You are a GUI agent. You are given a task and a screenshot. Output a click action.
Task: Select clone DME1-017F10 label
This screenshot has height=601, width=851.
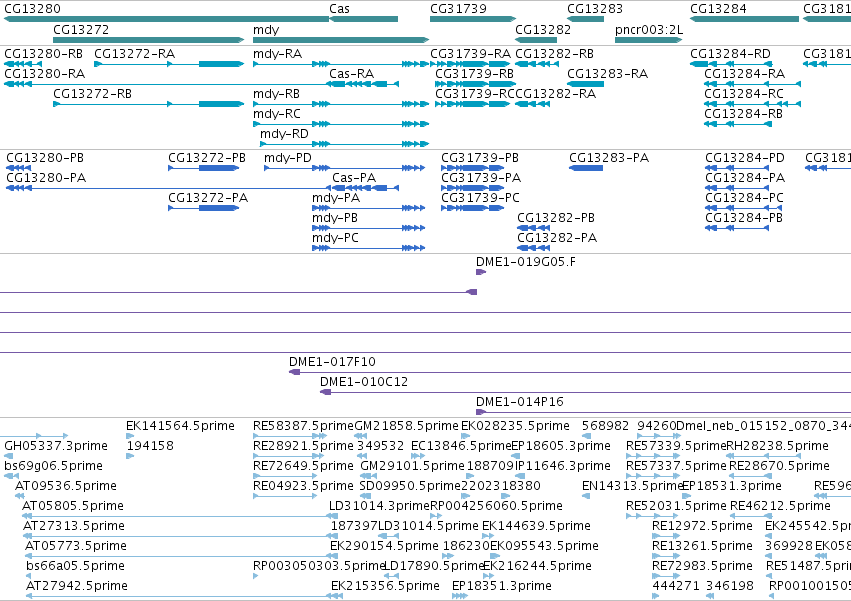click(332, 362)
